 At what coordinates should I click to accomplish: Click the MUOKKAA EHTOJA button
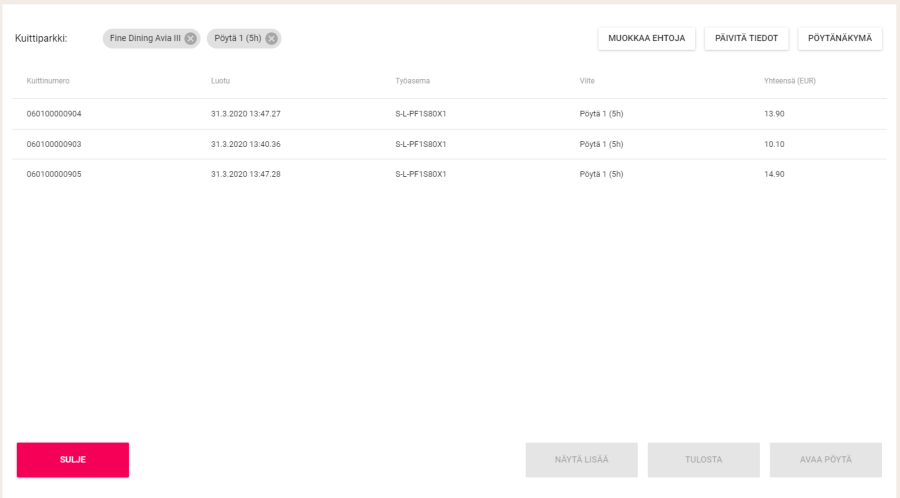point(646,38)
